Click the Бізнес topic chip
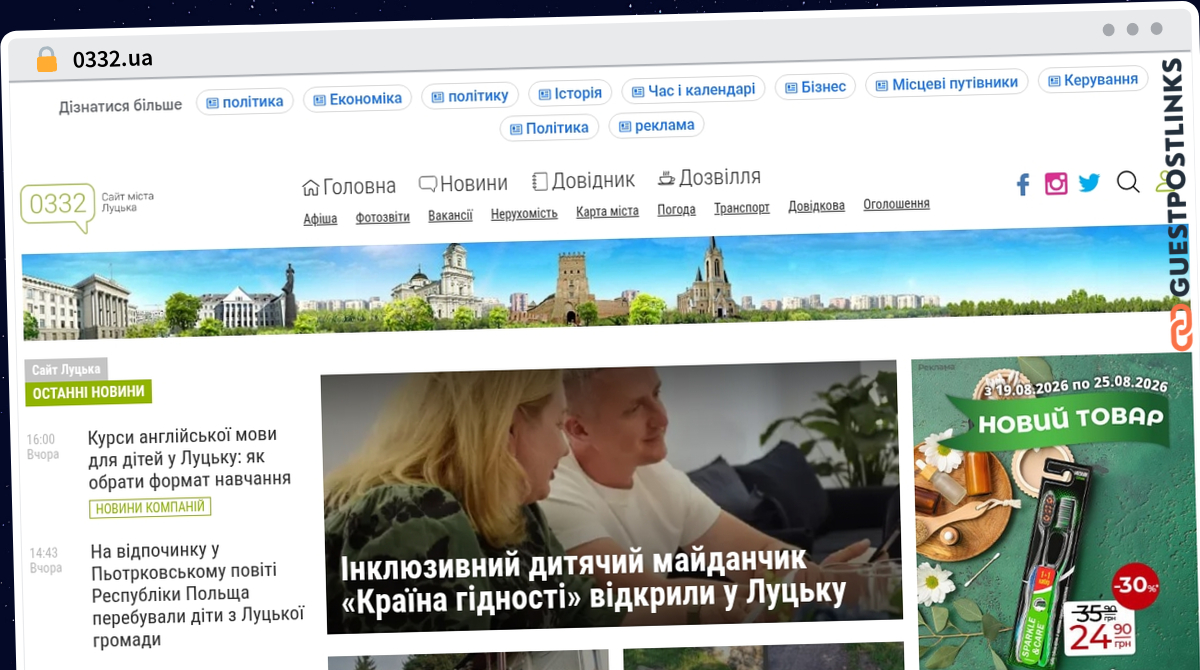1200x670 pixels. (815, 87)
